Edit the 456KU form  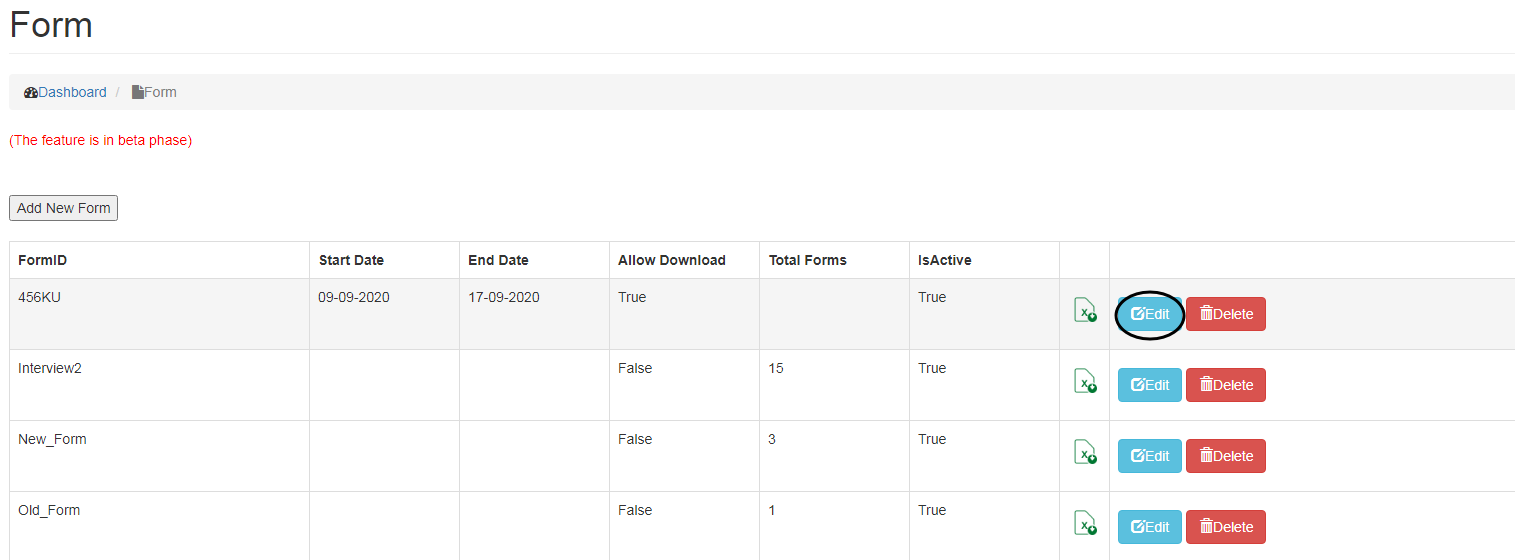[1149, 314]
